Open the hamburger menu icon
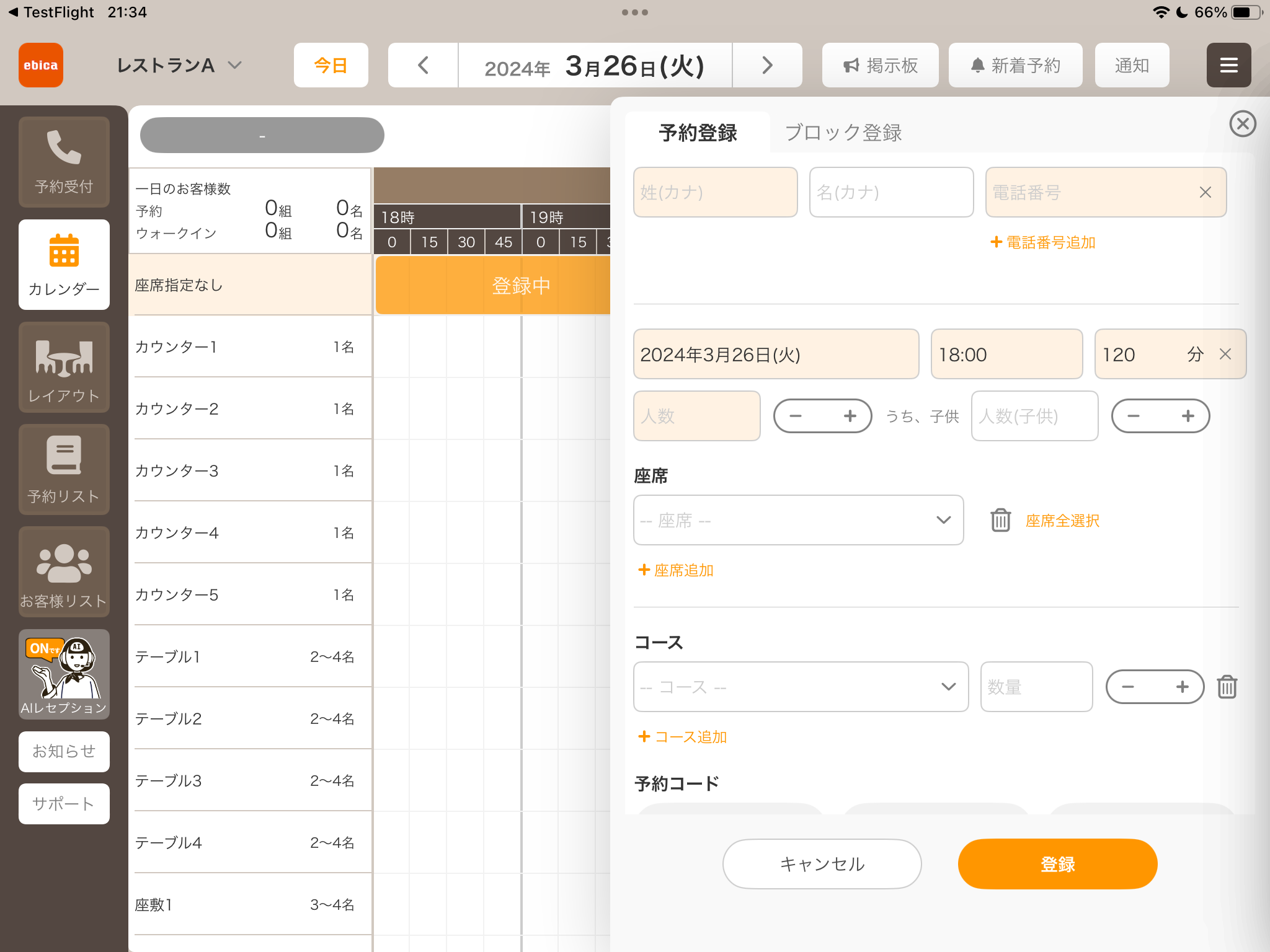This screenshot has width=1270, height=952. pos(1228,65)
